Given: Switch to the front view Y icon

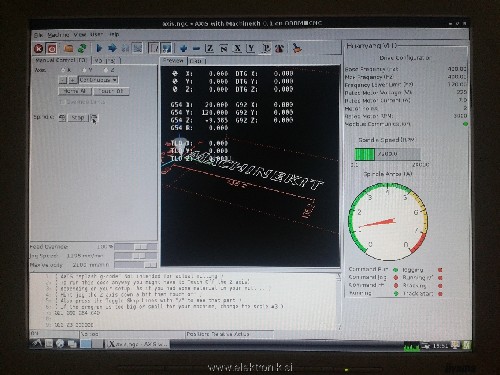Looking at the screenshot, I should pos(251,49).
